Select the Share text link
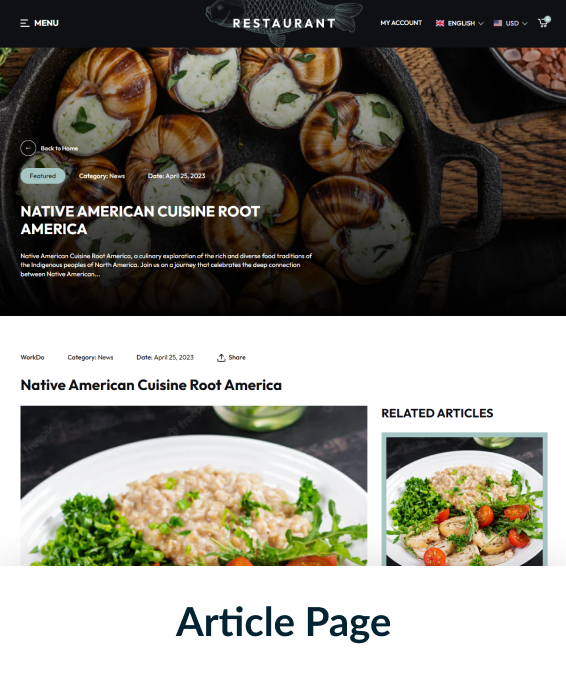 [x=237, y=357]
